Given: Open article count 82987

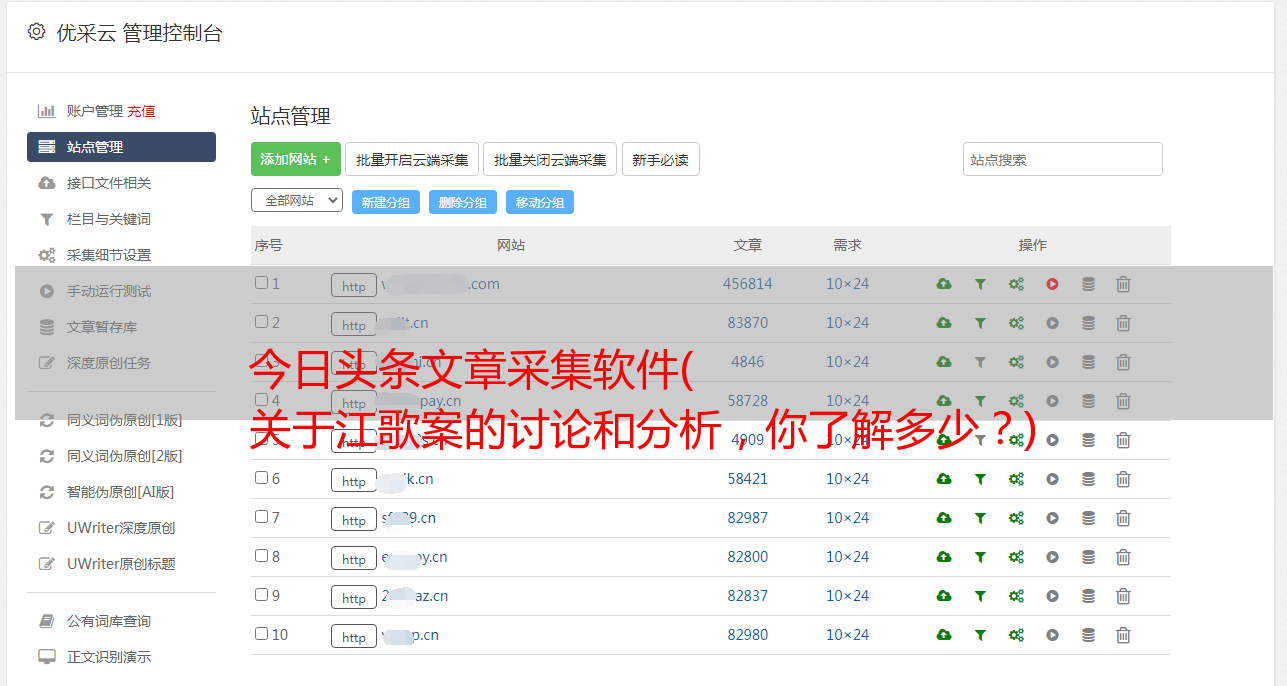Looking at the screenshot, I should click(x=748, y=518).
